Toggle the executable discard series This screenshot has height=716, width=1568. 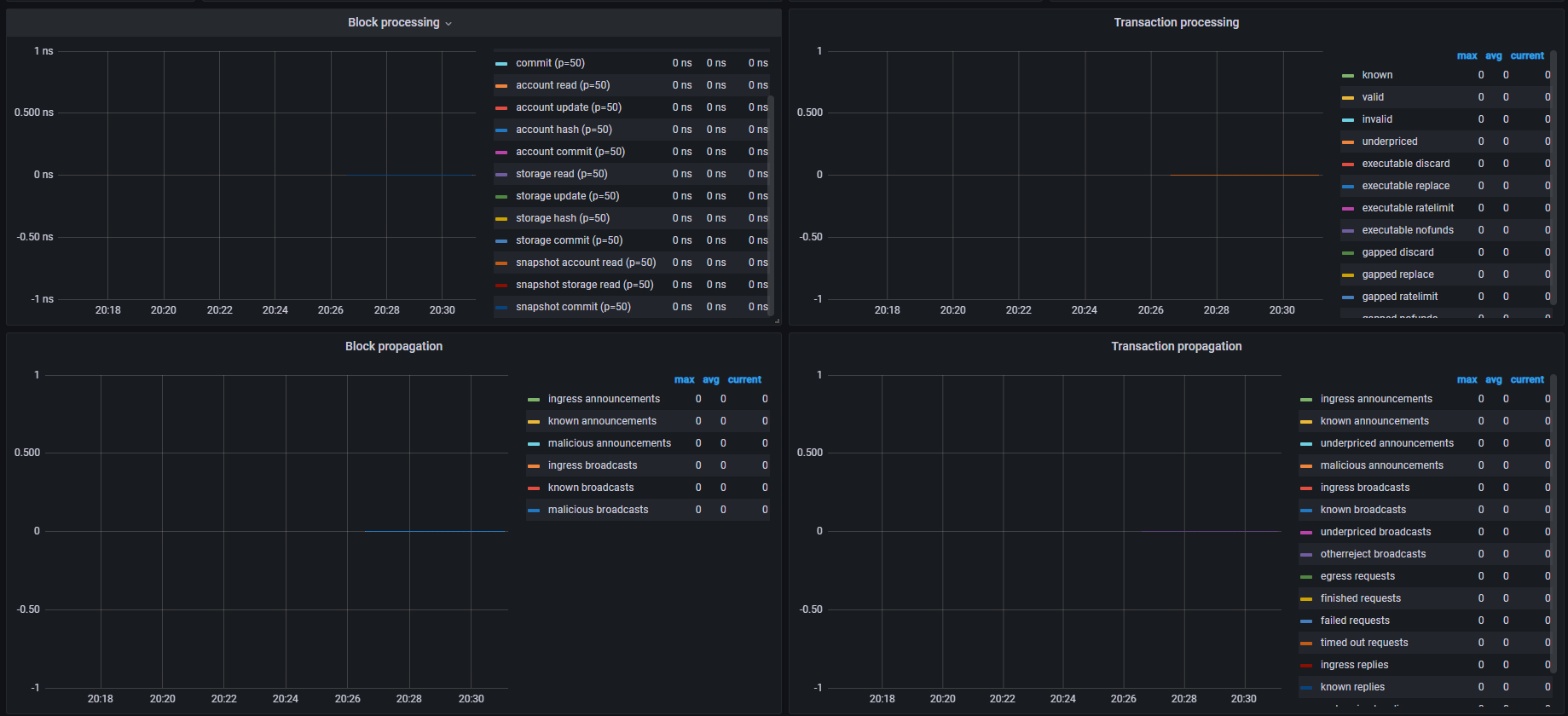(1405, 164)
